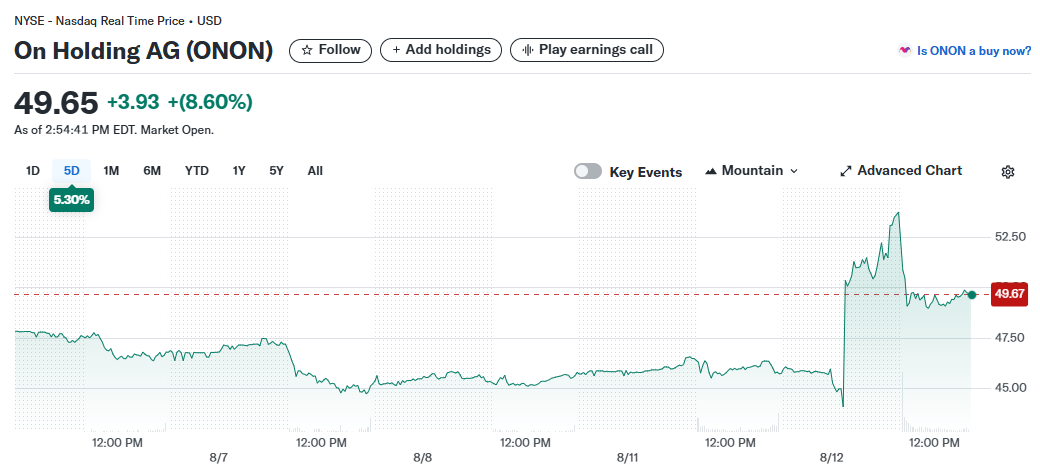Select 1Y time range

click(x=239, y=171)
